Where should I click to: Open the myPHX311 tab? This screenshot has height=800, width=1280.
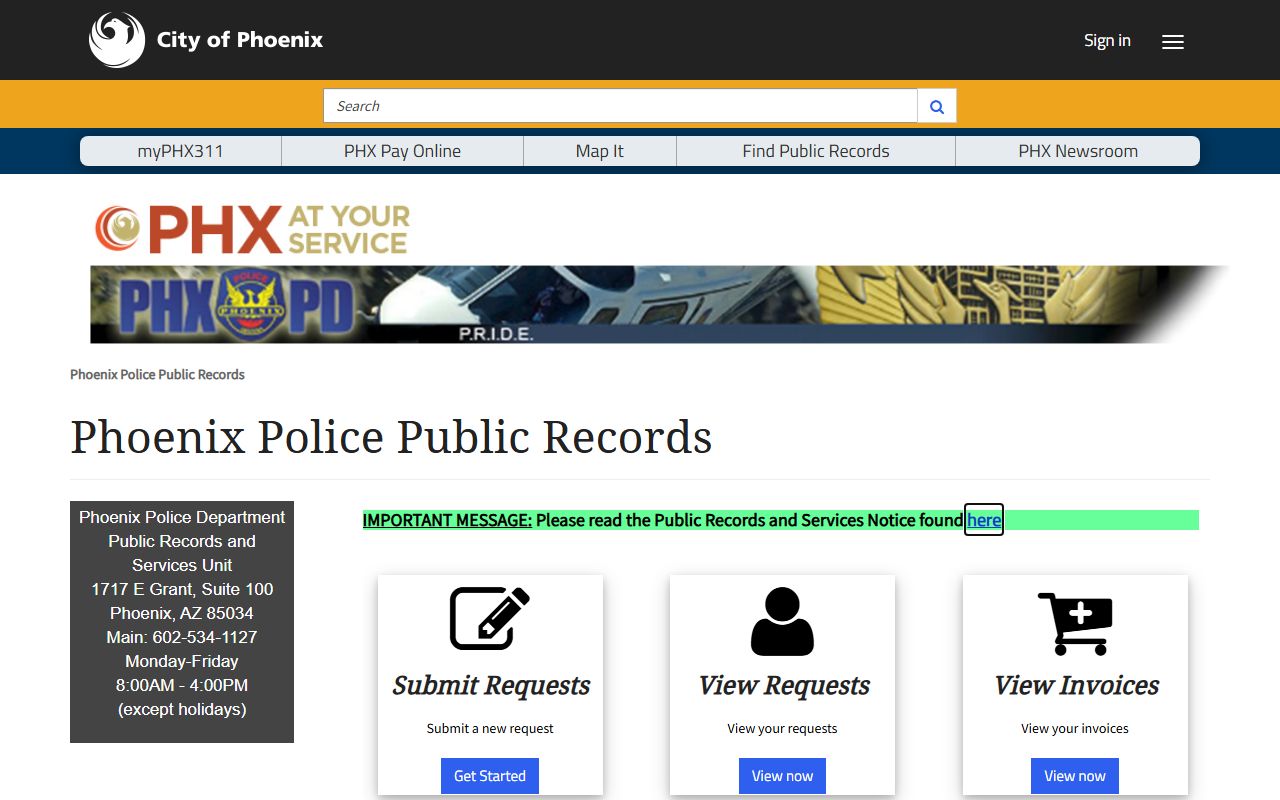(180, 151)
